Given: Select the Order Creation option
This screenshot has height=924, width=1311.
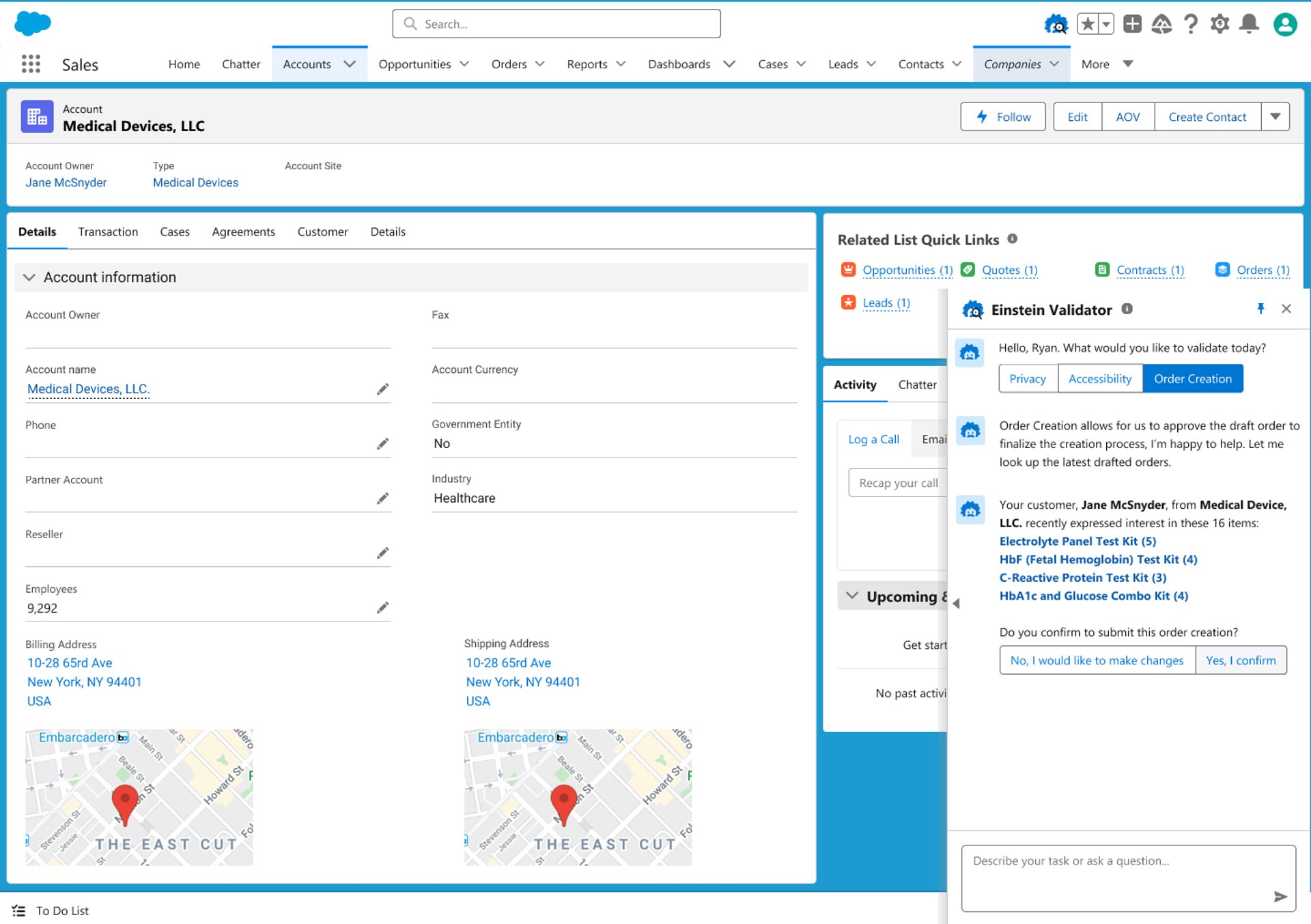Looking at the screenshot, I should (x=1192, y=379).
